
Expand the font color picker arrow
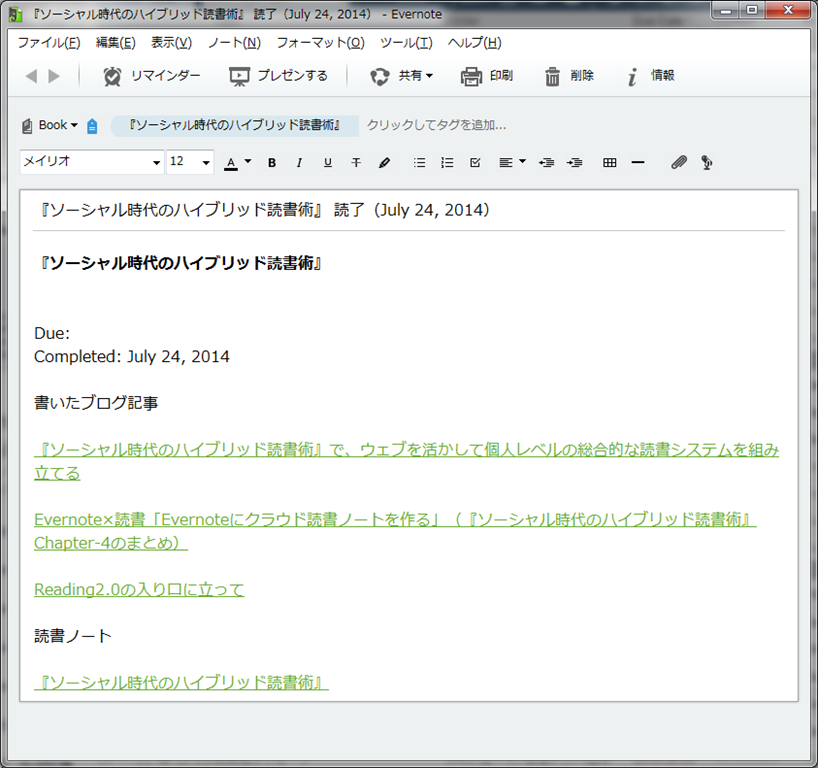[x=248, y=162]
